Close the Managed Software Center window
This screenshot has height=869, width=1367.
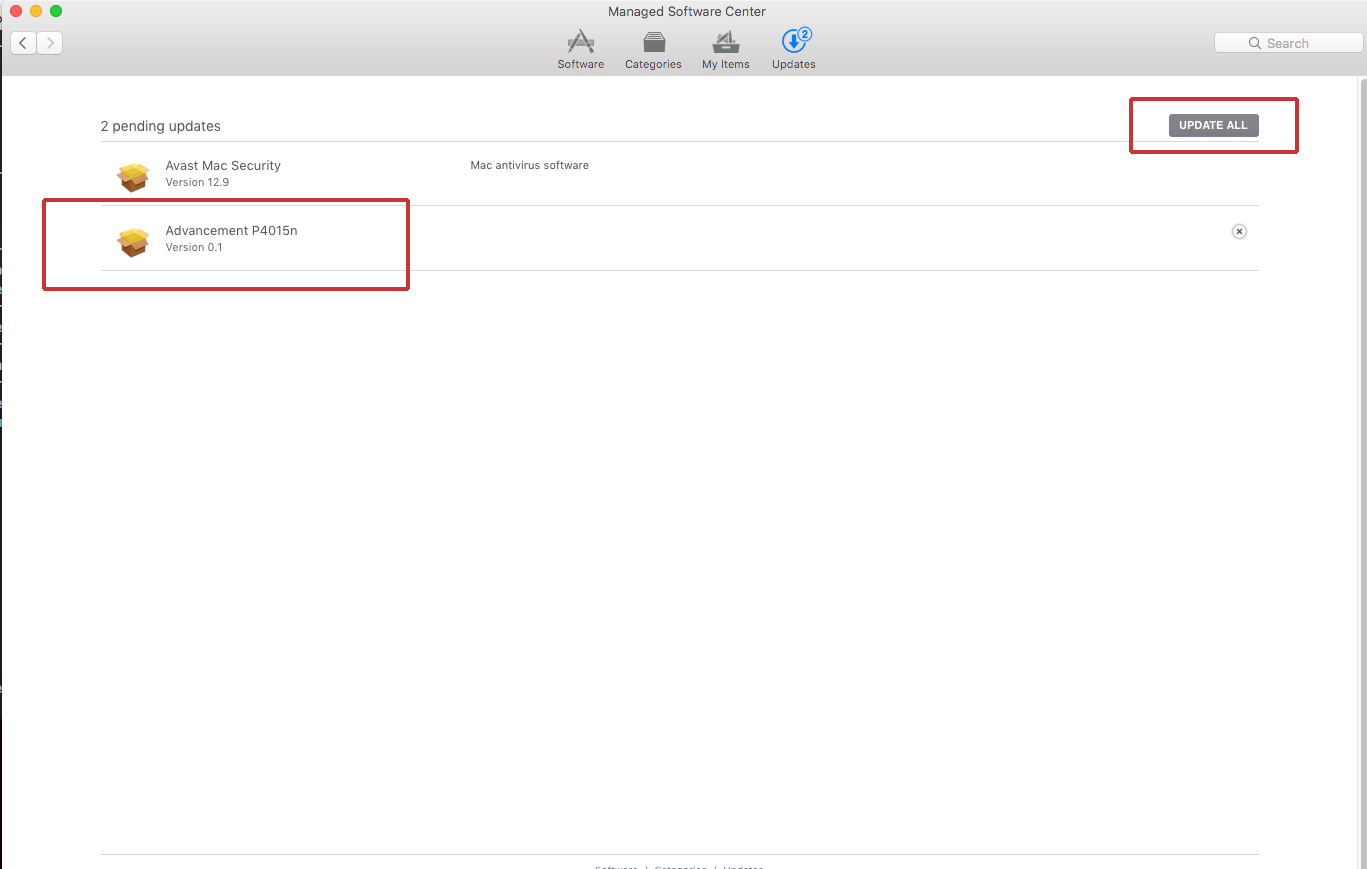pyautogui.click(x=16, y=11)
